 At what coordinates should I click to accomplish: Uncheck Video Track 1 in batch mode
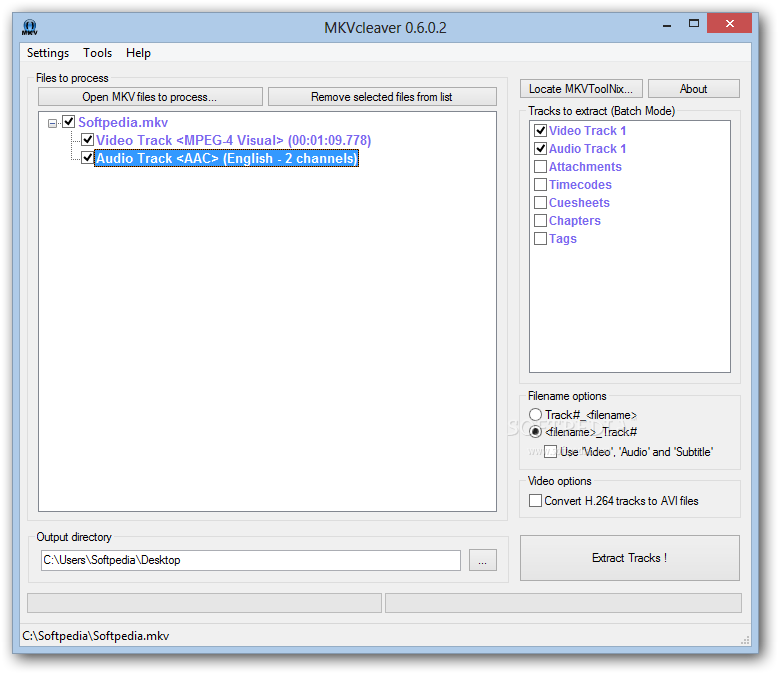[x=540, y=131]
